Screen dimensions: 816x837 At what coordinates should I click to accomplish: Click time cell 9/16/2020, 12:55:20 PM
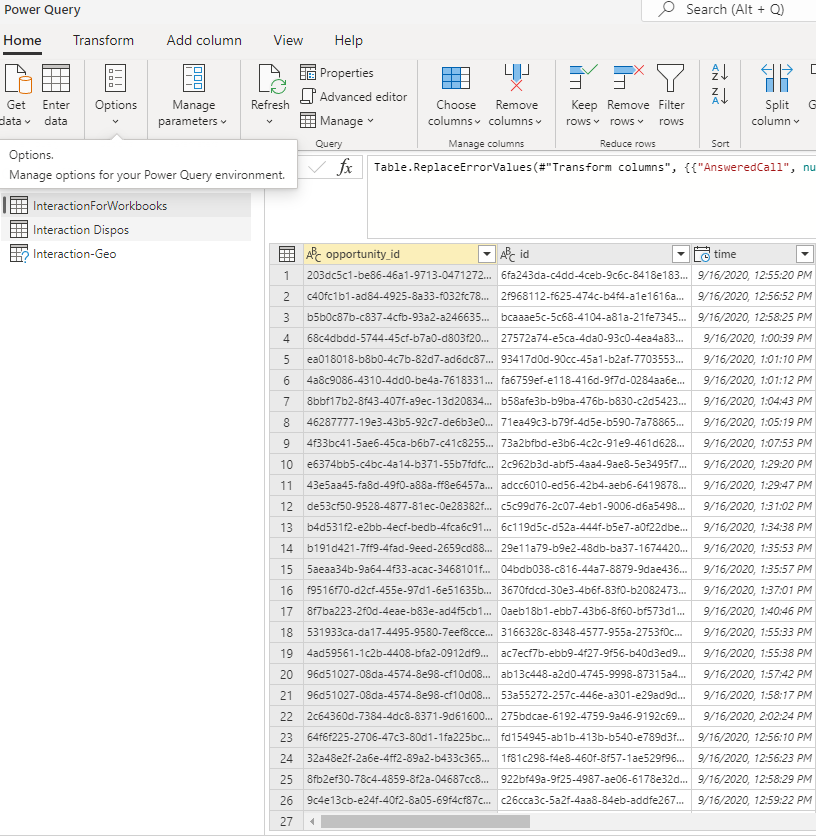(753, 275)
